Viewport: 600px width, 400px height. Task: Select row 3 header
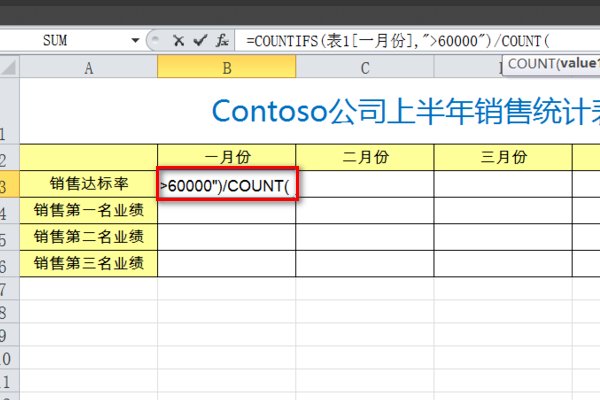[x=9, y=184]
